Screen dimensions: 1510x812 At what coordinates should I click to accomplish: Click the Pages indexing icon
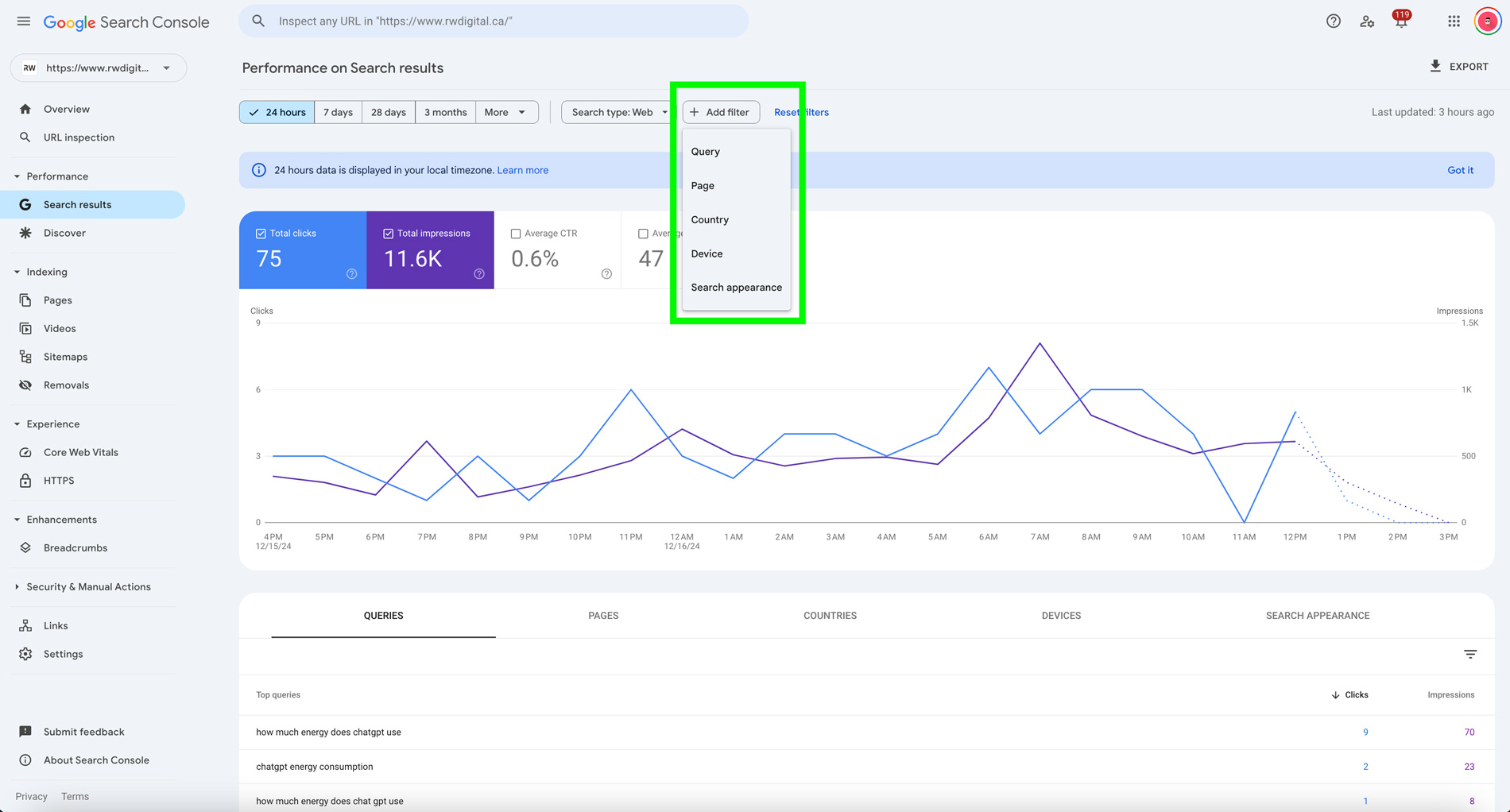point(25,300)
